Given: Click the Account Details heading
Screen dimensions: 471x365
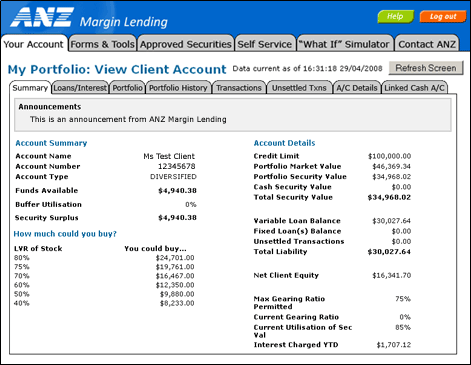Looking at the screenshot, I should point(284,143).
